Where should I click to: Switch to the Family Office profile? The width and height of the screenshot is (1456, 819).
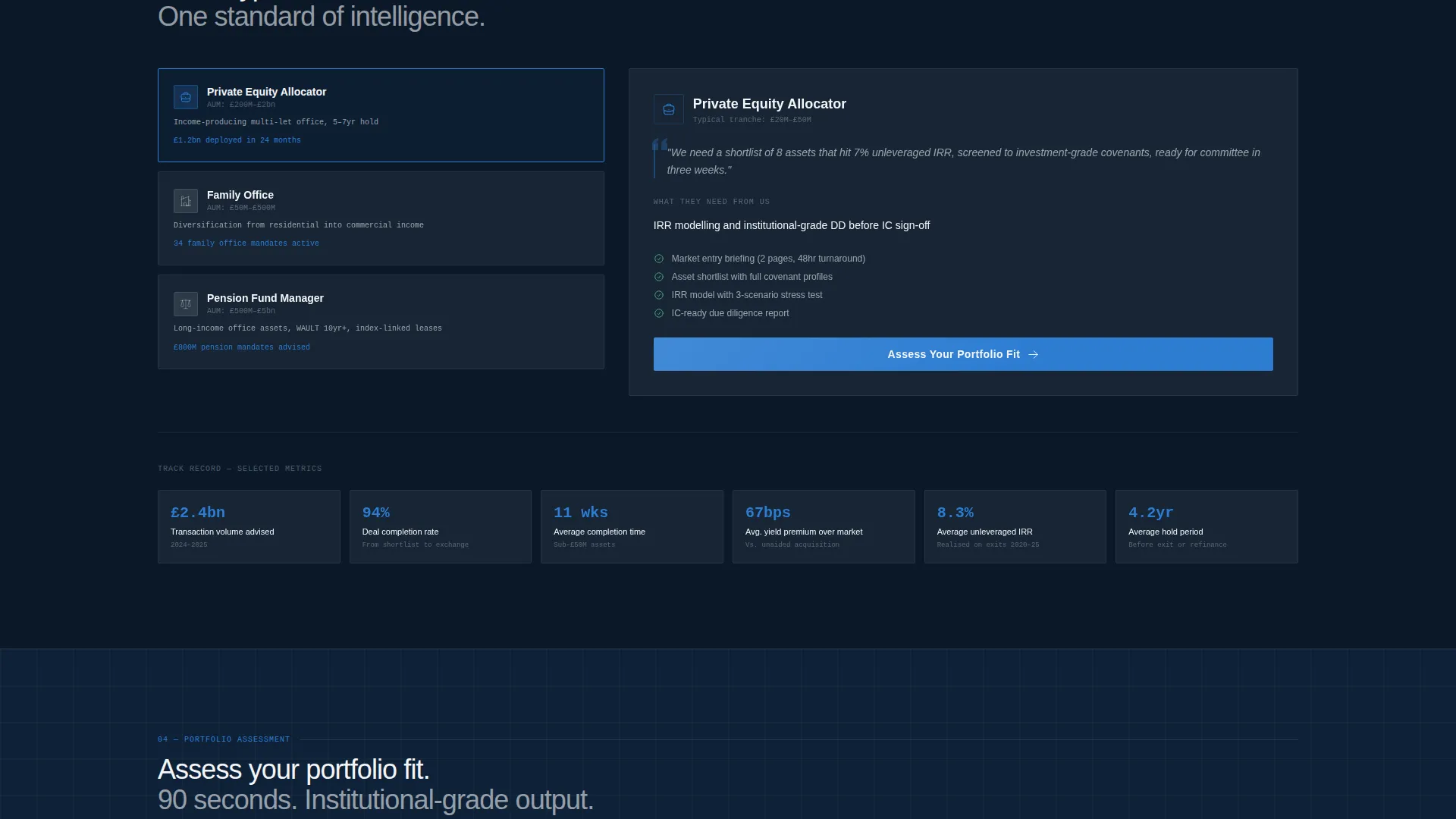coord(381,218)
